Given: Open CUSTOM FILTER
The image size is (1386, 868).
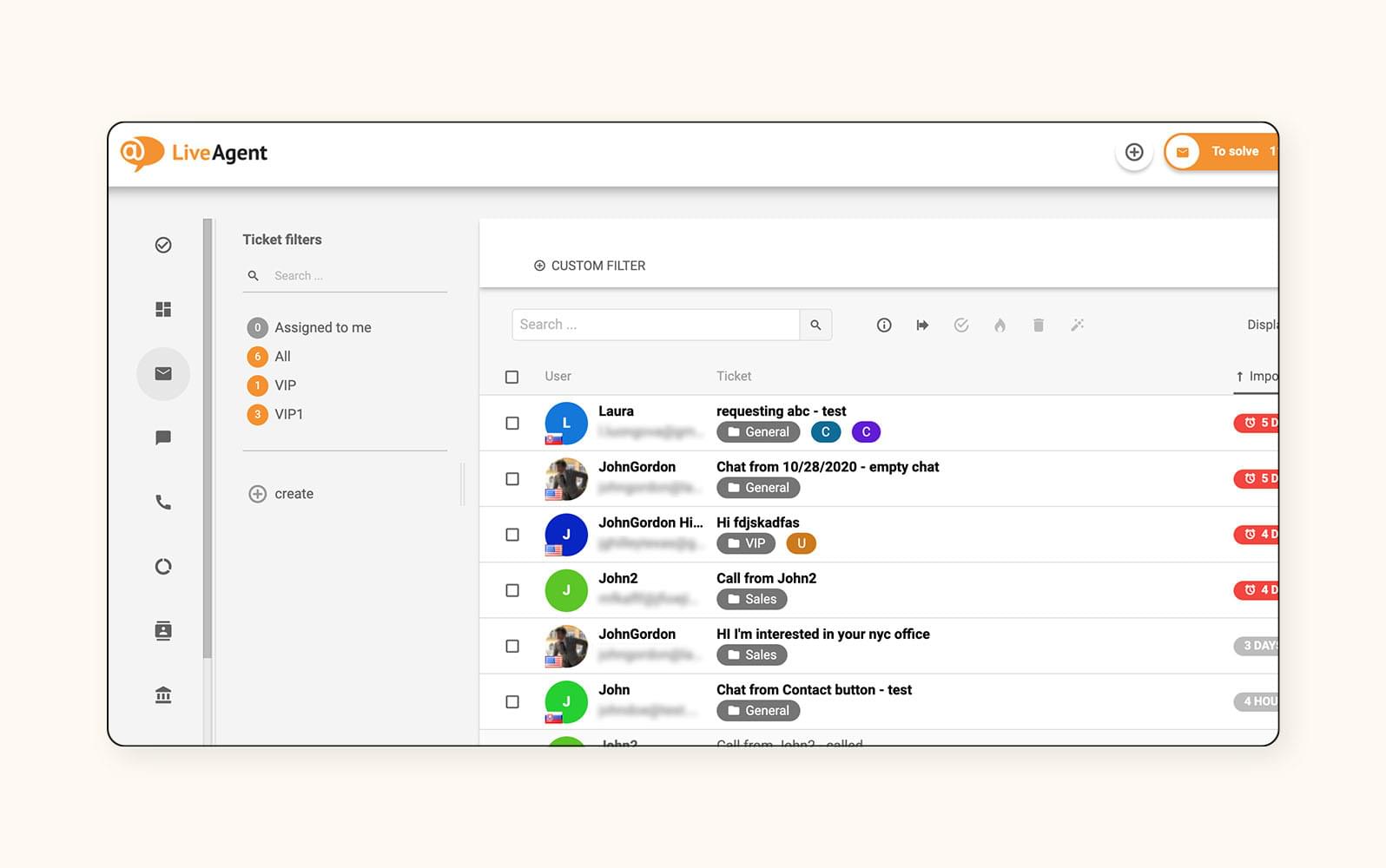Looking at the screenshot, I should coord(590,266).
